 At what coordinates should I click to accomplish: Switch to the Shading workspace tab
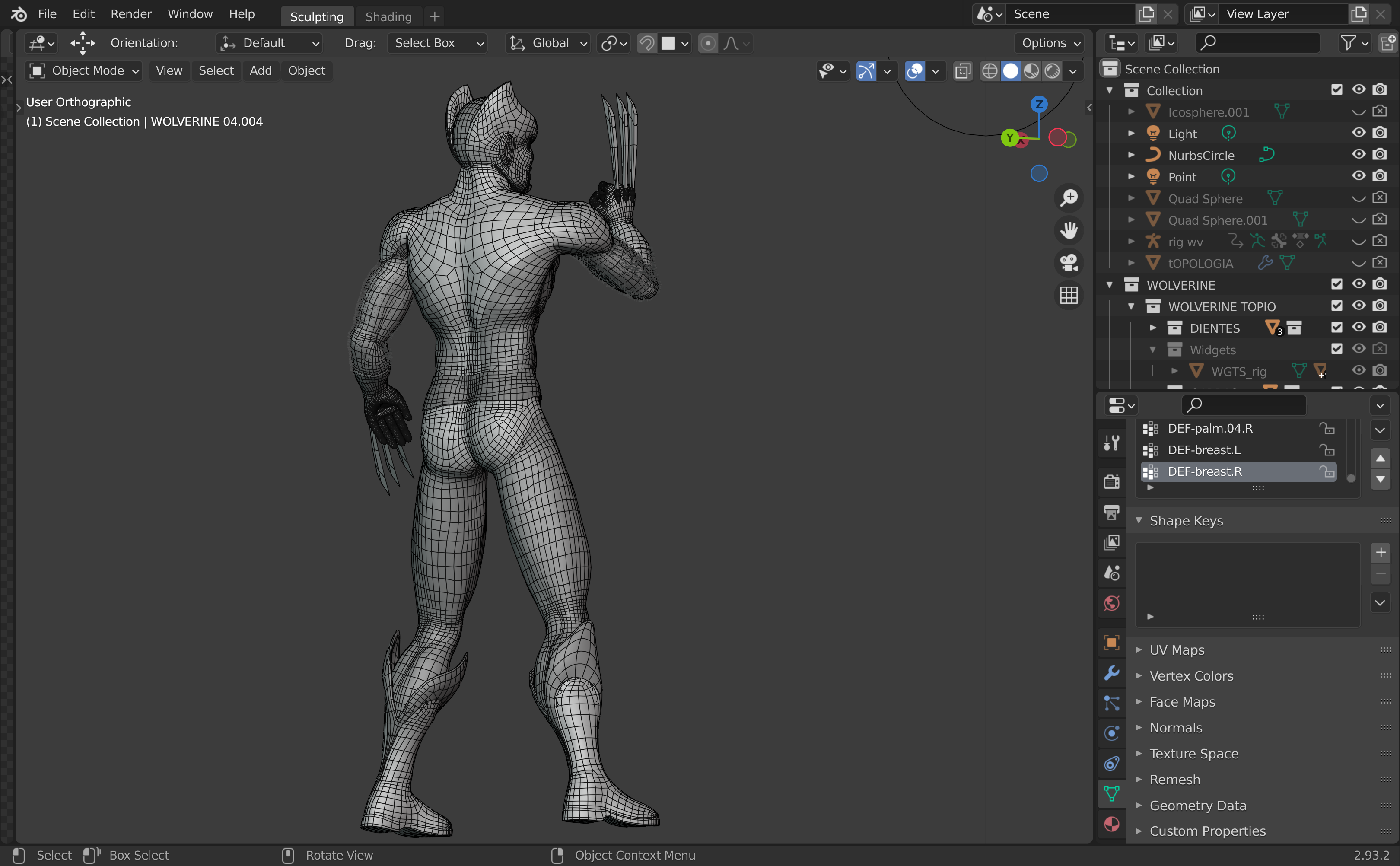coord(388,16)
